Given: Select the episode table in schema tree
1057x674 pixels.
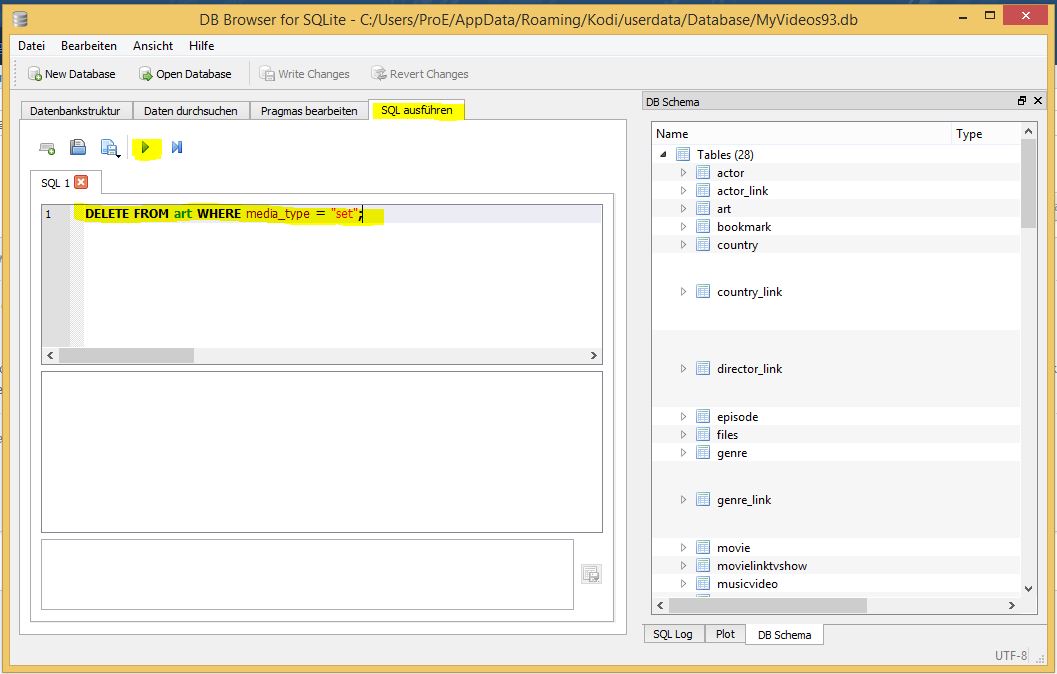Looking at the screenshot, I should pyautogui.click(x=737, y=417).
